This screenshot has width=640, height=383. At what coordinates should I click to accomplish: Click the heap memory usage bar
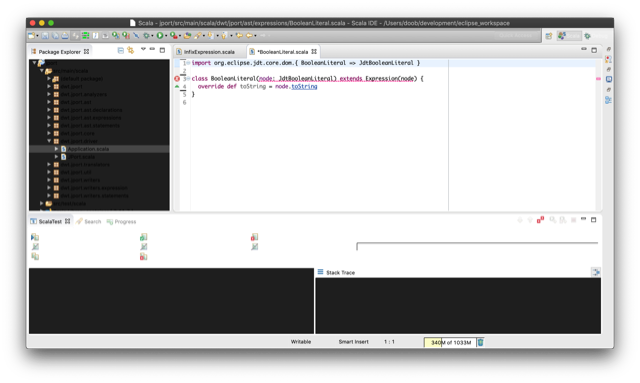click(450, 342)
